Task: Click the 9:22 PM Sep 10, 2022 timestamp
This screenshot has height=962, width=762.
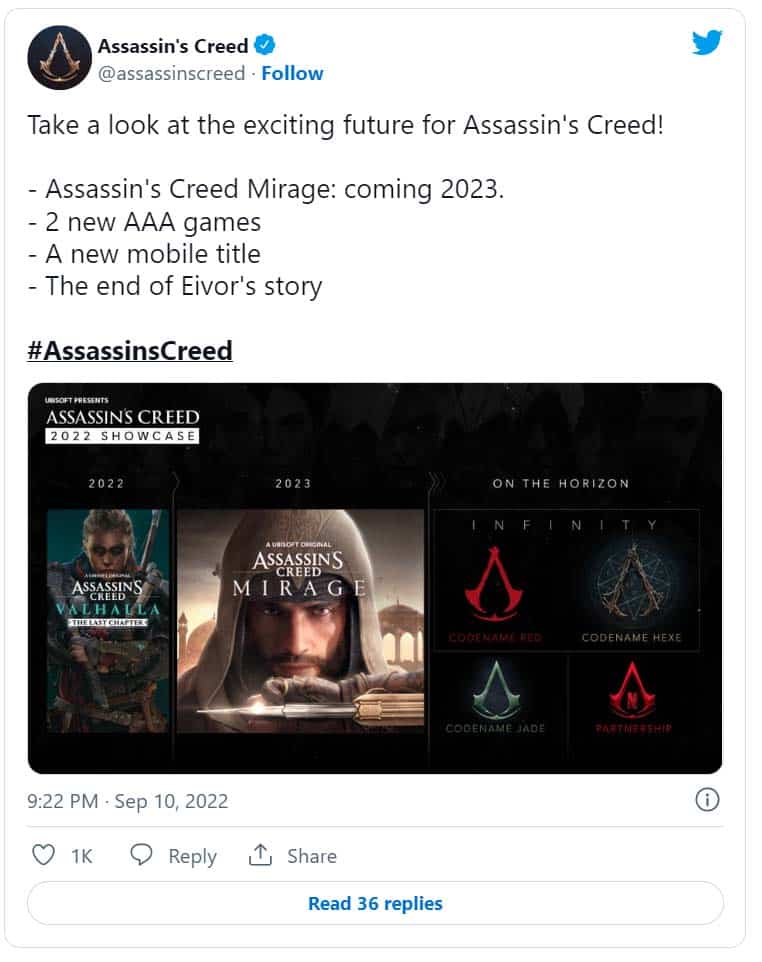Action: coord(128,801)
